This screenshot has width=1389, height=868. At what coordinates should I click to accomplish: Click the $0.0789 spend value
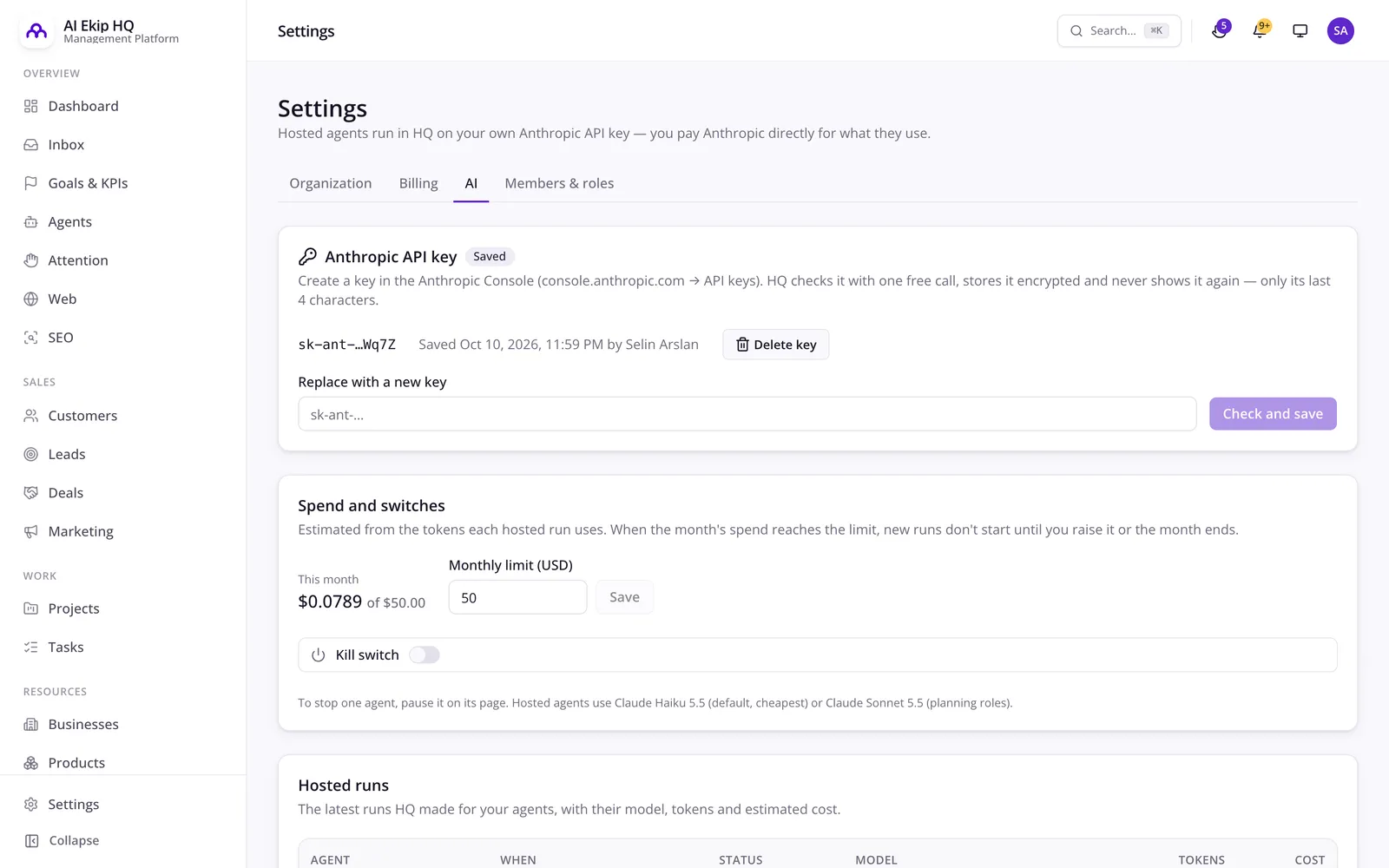click(330, 602)
